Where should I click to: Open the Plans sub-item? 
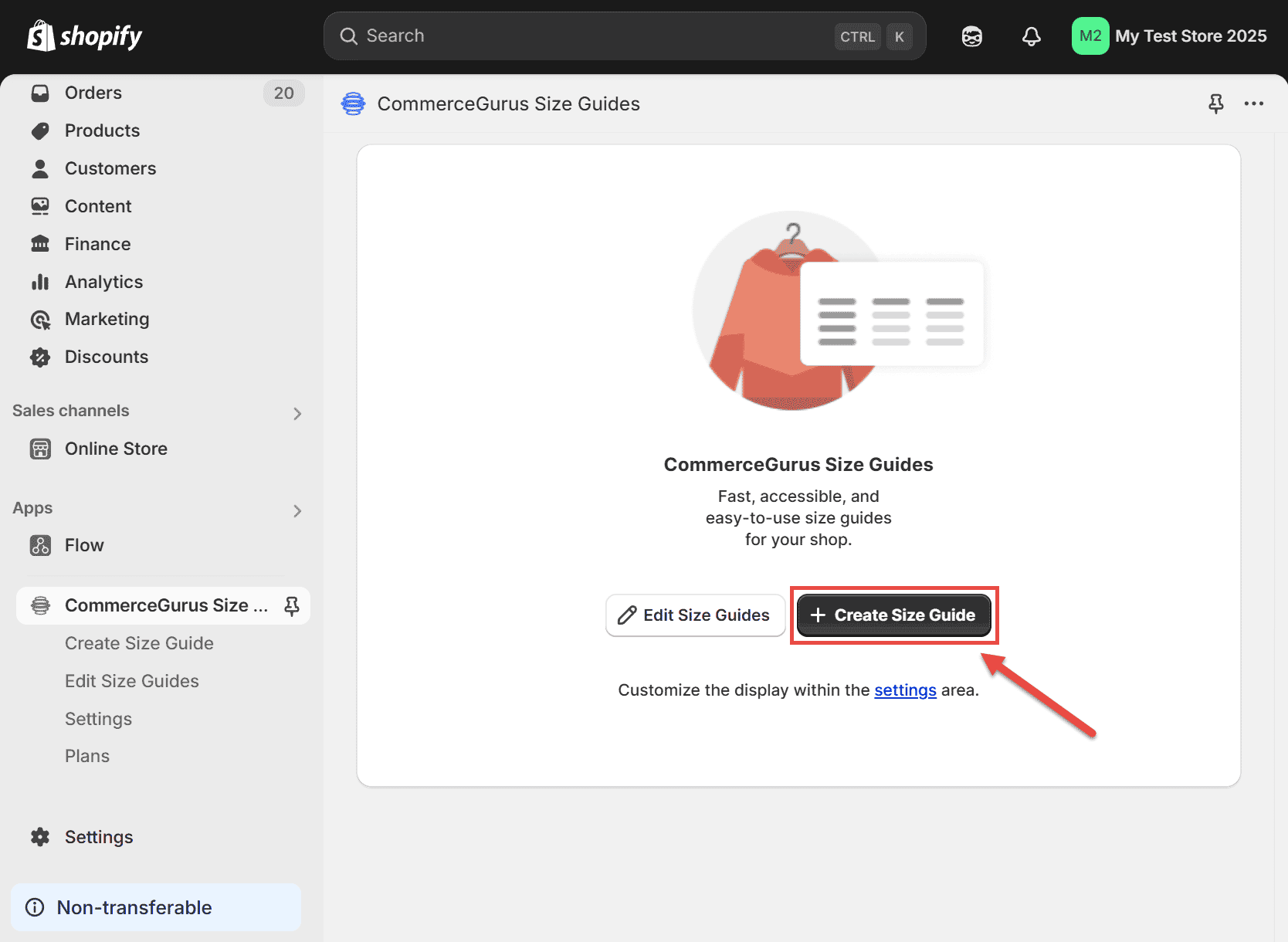point(87,756)
